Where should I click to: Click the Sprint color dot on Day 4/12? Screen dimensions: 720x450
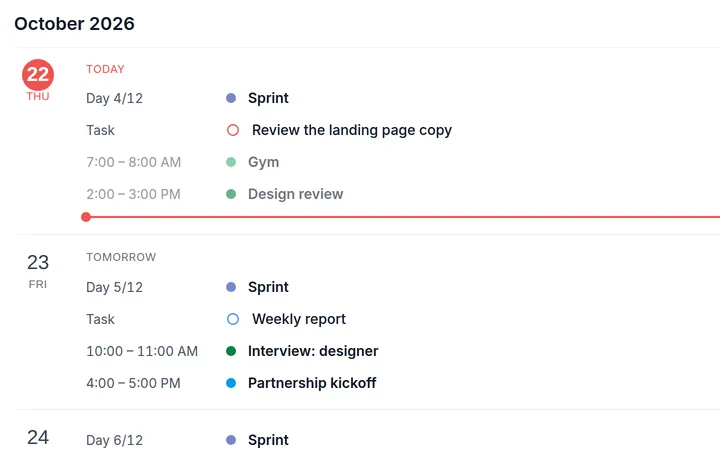click(x=231, y=98)
